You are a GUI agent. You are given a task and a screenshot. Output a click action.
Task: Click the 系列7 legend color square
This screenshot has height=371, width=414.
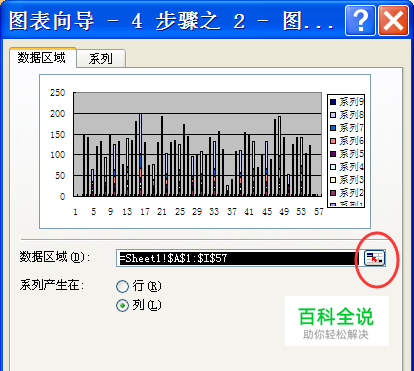pyautogui.click(x=333, y=128)
